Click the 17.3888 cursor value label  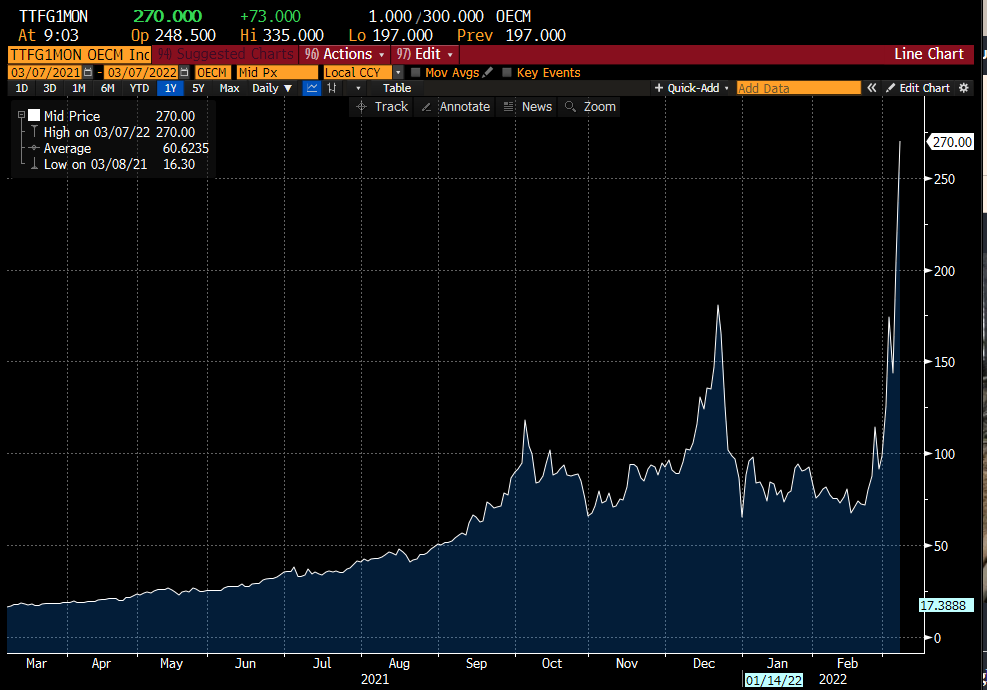(x=946, y=605)
